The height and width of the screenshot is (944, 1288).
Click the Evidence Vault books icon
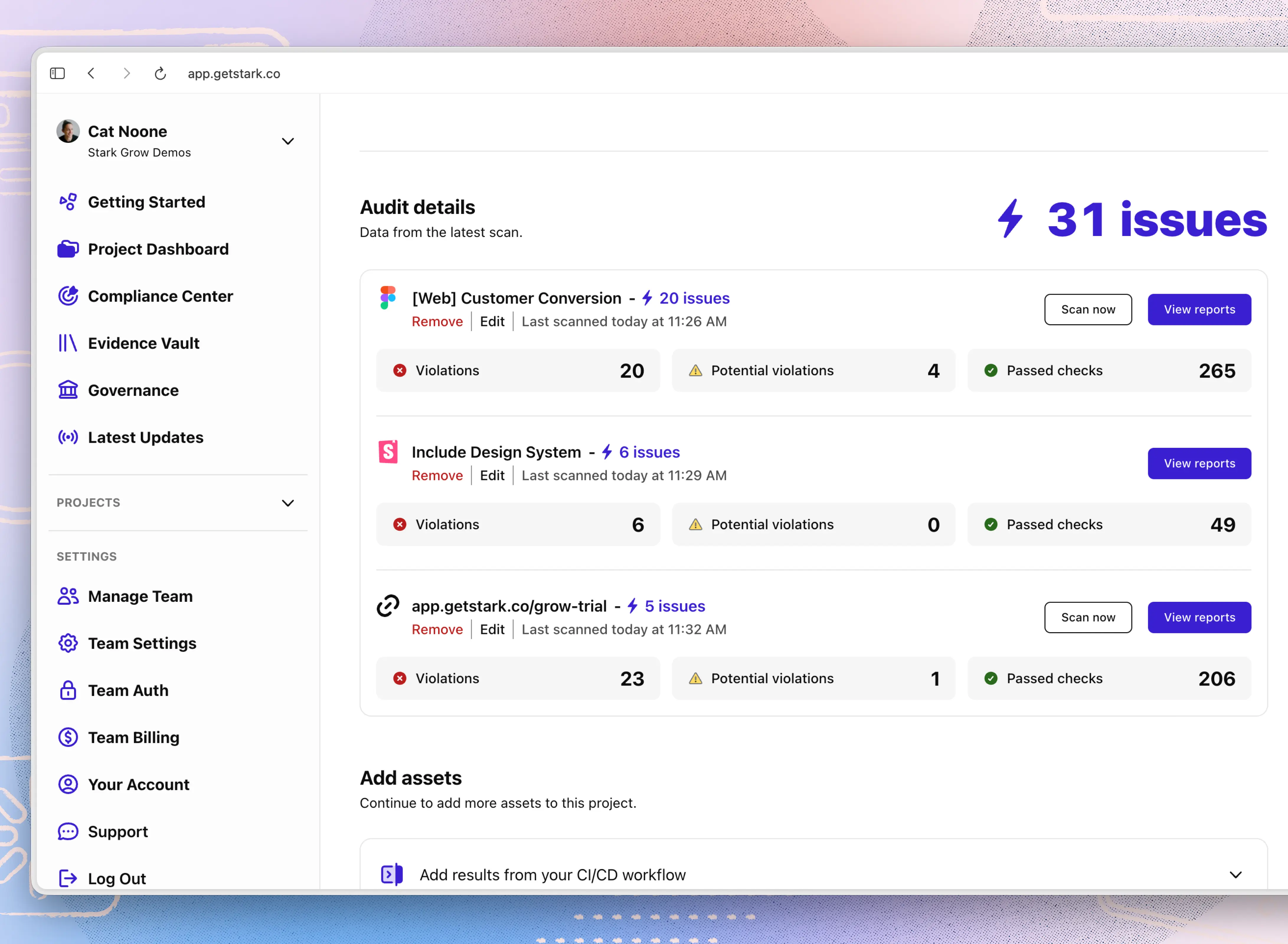68,343
